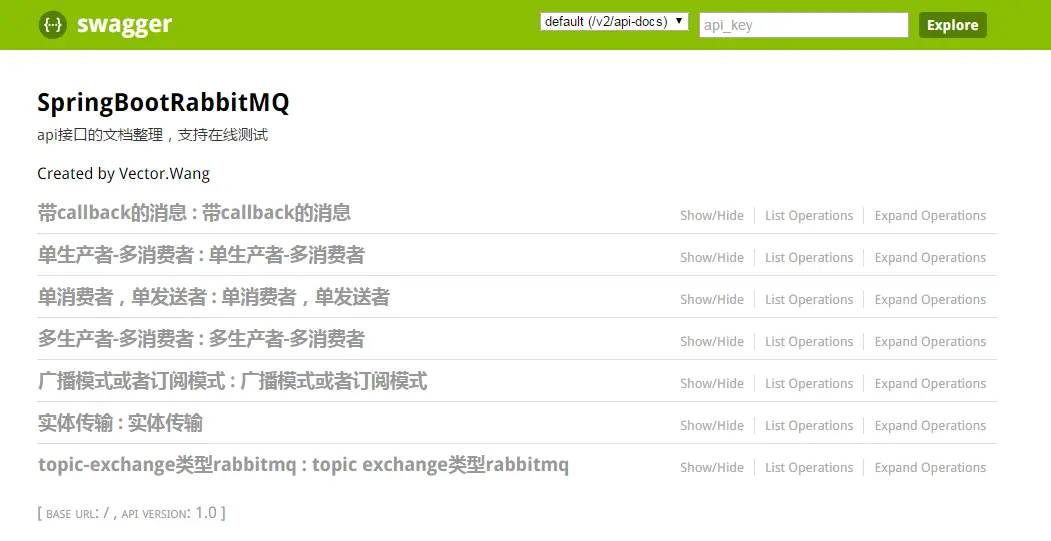The width and height of the screenshot is (1051, 541).
Task: List Operations for 广播模式或者订阅模式
Action: point(809,384)
